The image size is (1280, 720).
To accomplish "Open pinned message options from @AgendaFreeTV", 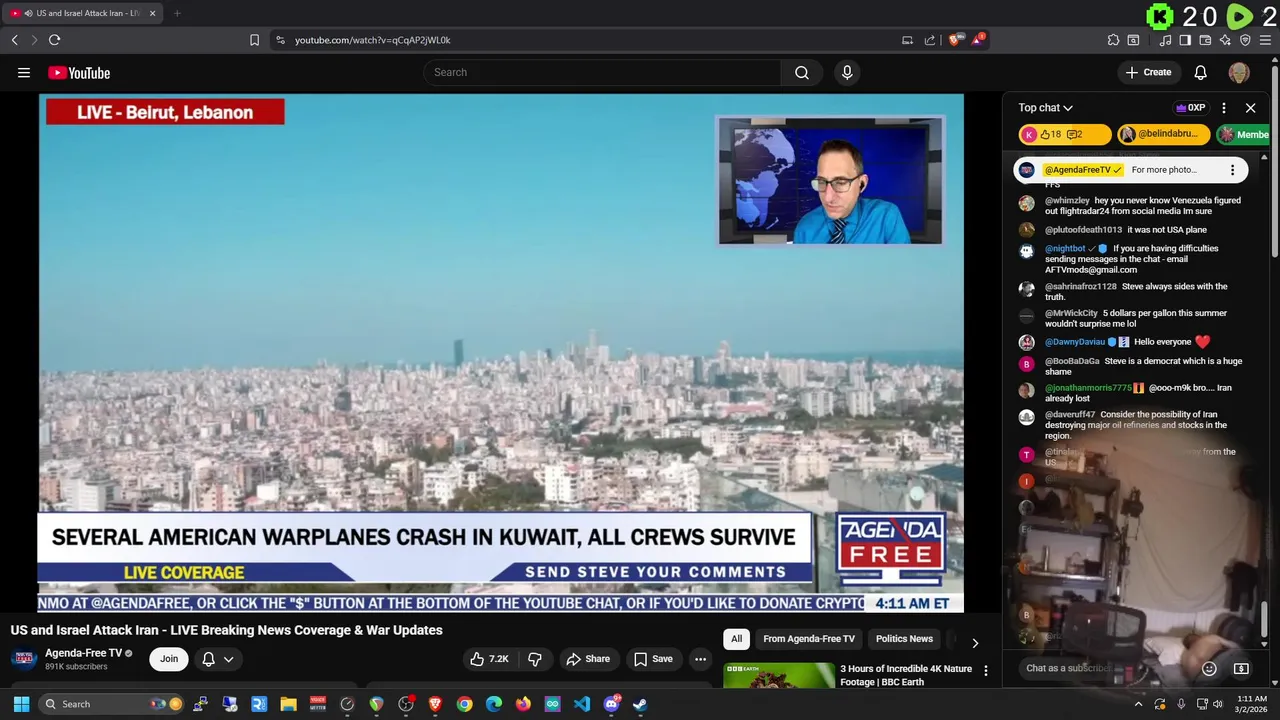I will [1232, 170].
